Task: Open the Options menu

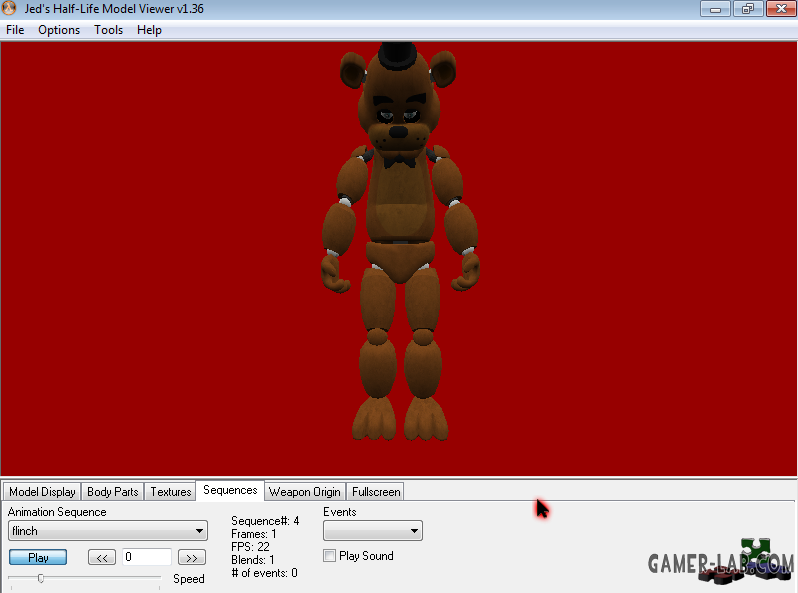Action: 59,30
